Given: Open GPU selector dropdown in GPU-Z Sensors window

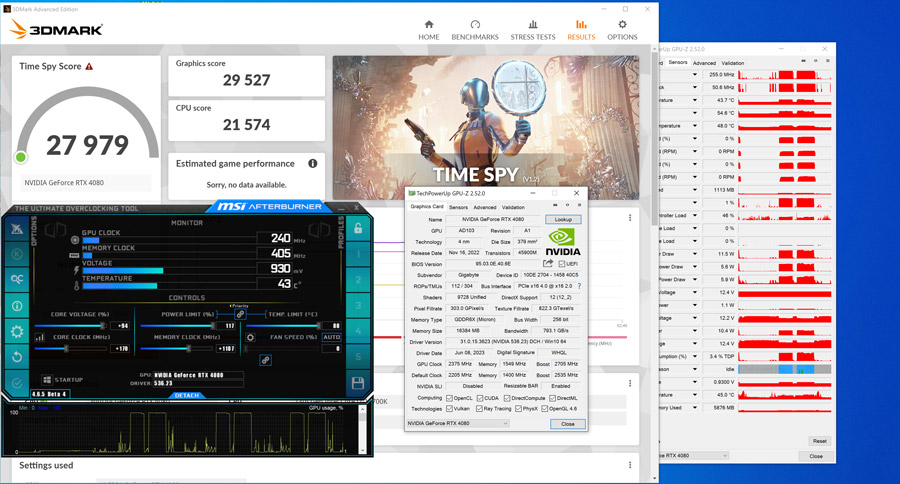Looking at the screenshot, I should [695, 455].
